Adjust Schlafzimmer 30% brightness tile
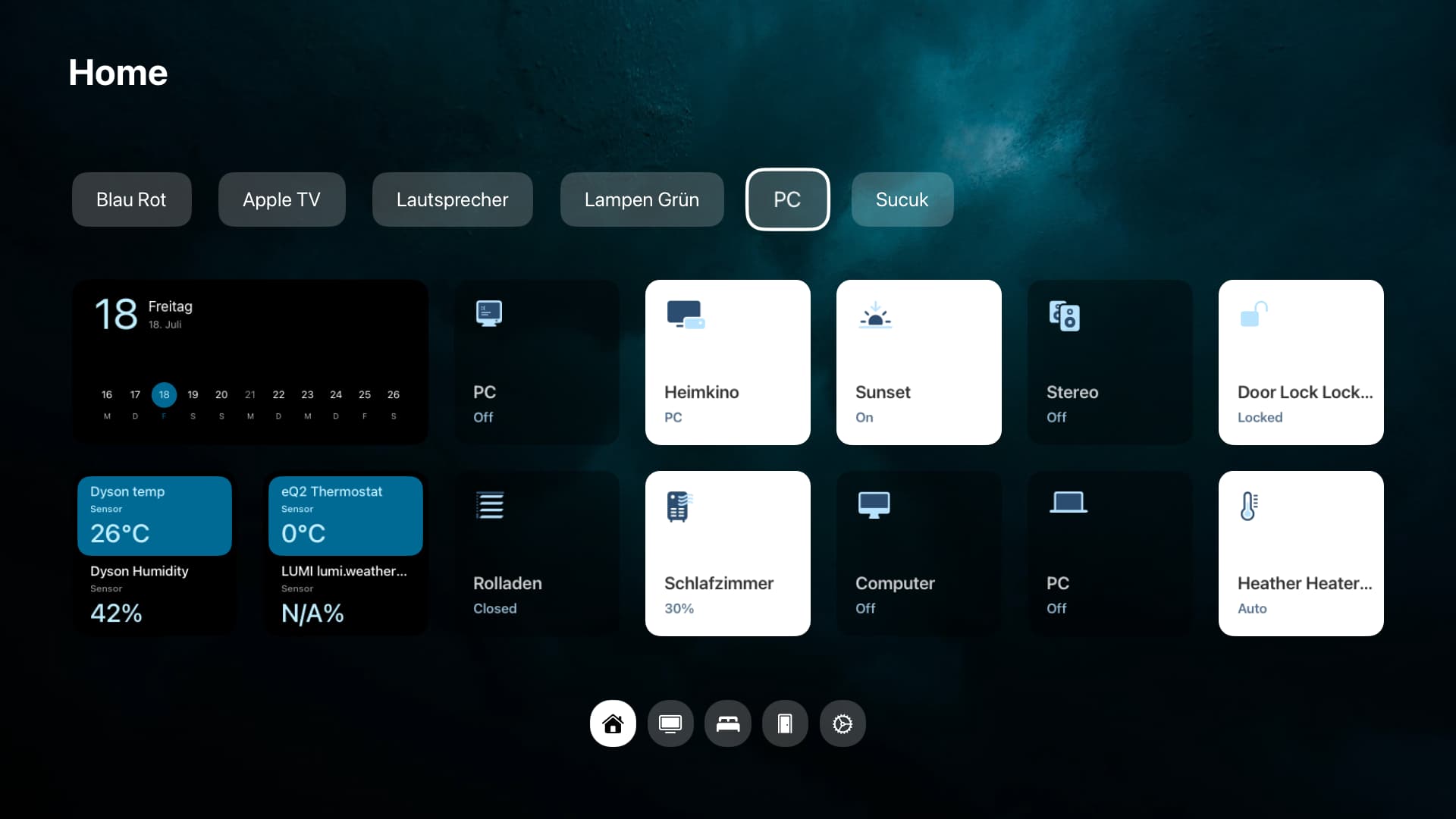The image size is (1456, 819). pos(727,554)
